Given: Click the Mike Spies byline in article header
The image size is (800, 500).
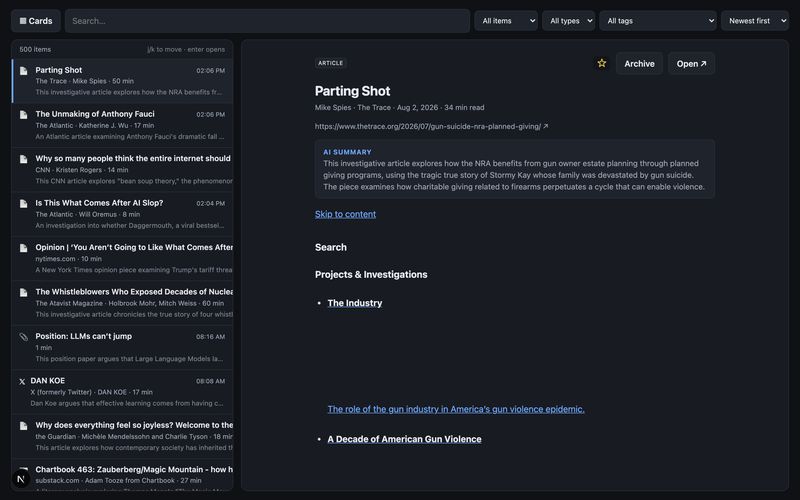Looking at the screenshot, I should (x=333, y=108).
